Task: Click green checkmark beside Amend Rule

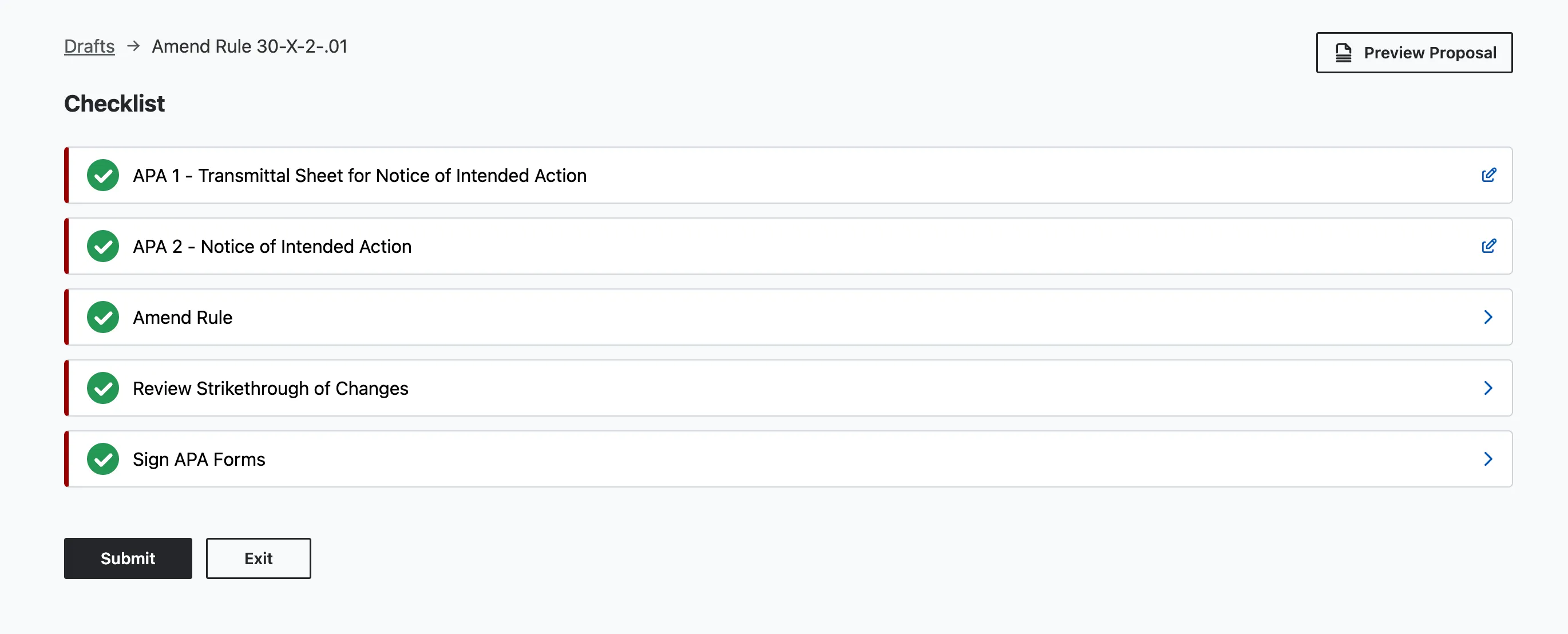Action: (103, 317)
